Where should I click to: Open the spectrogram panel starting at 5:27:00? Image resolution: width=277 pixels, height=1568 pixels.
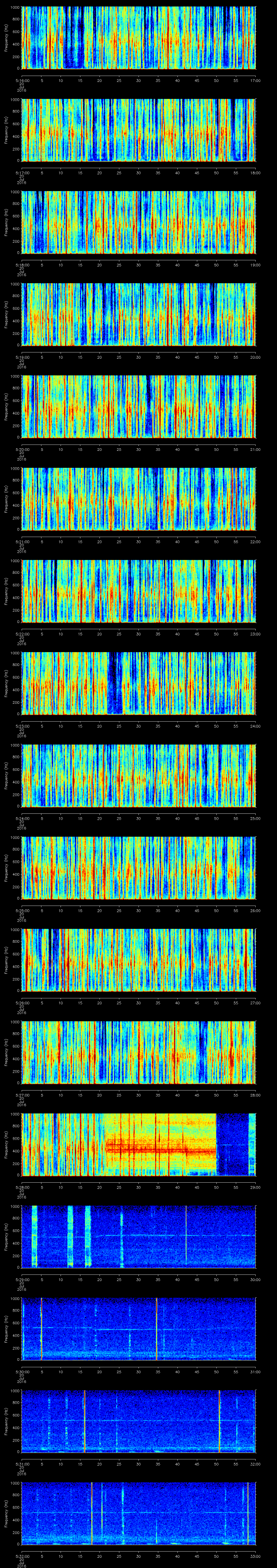139,1052
